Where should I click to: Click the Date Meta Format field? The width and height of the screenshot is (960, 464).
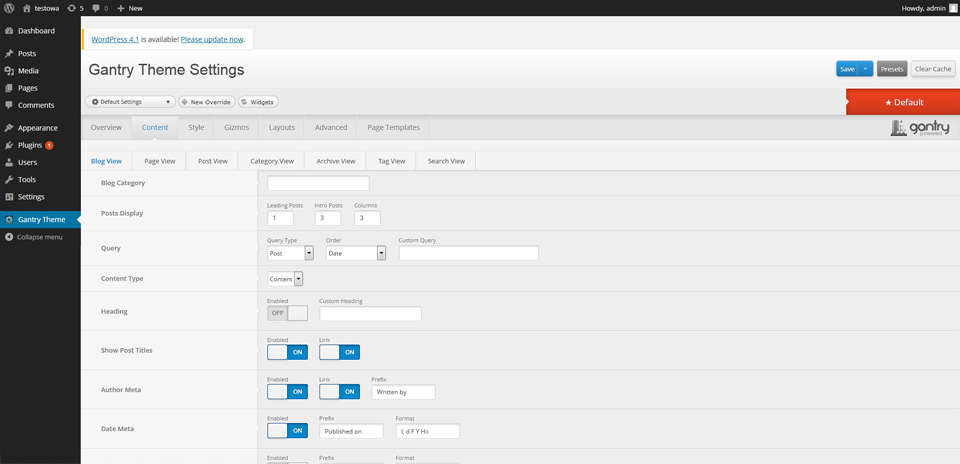[428, 431]
